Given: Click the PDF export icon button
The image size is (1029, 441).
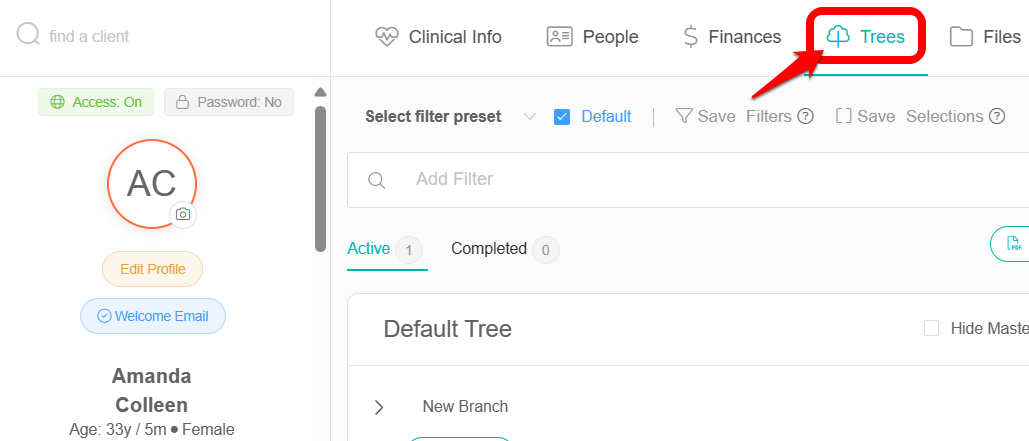Looking at the screenshot, I should pos(1012,244).
